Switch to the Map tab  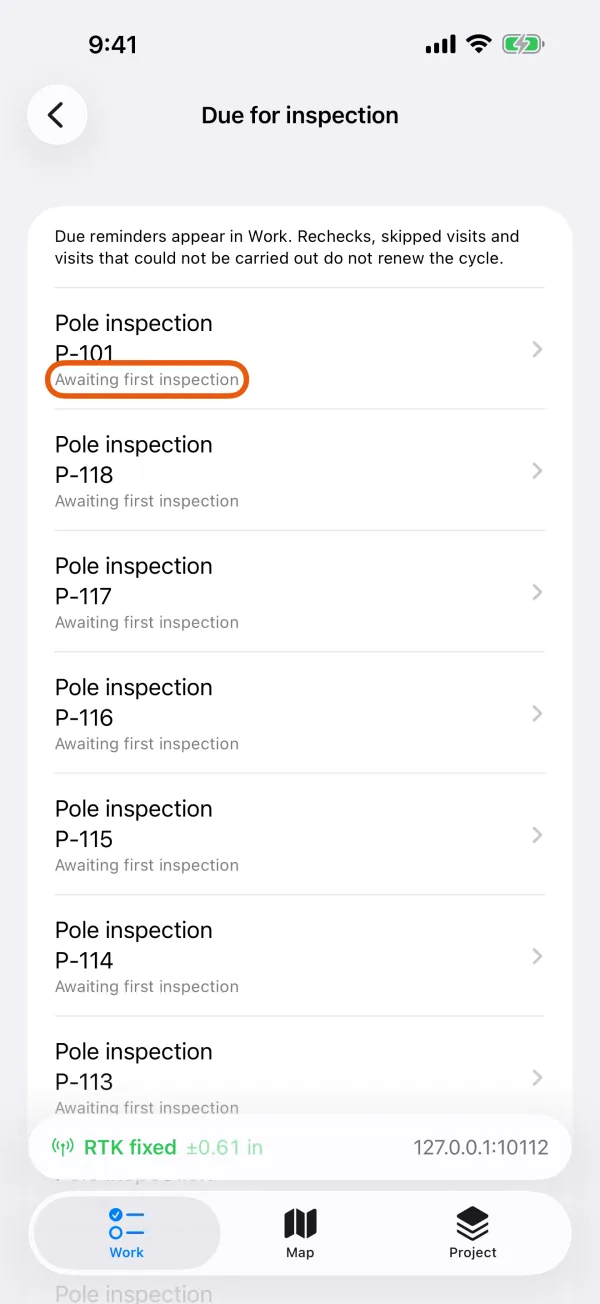point(300,1234)
